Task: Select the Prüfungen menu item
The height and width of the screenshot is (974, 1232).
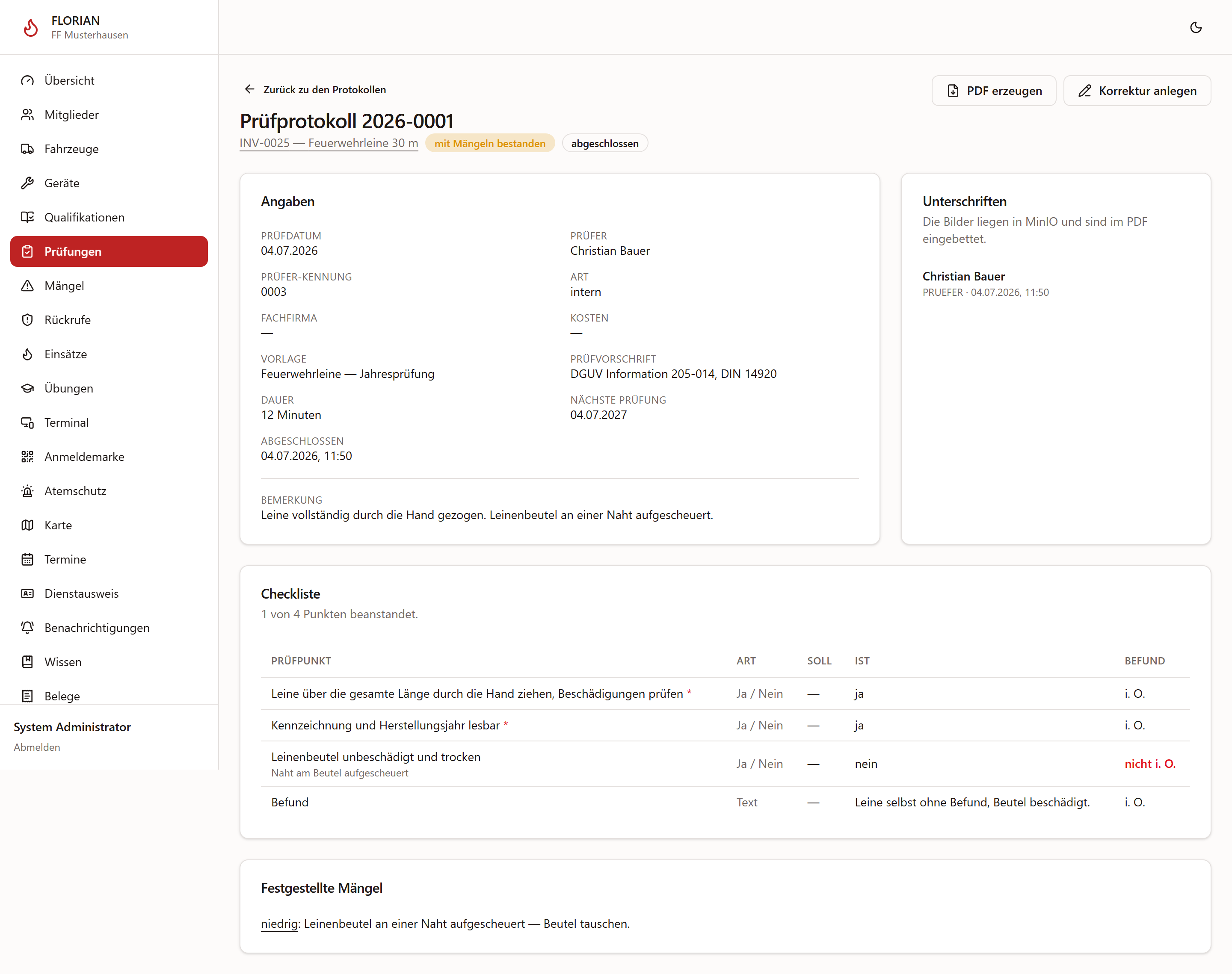Action: [x=109, y=251]
